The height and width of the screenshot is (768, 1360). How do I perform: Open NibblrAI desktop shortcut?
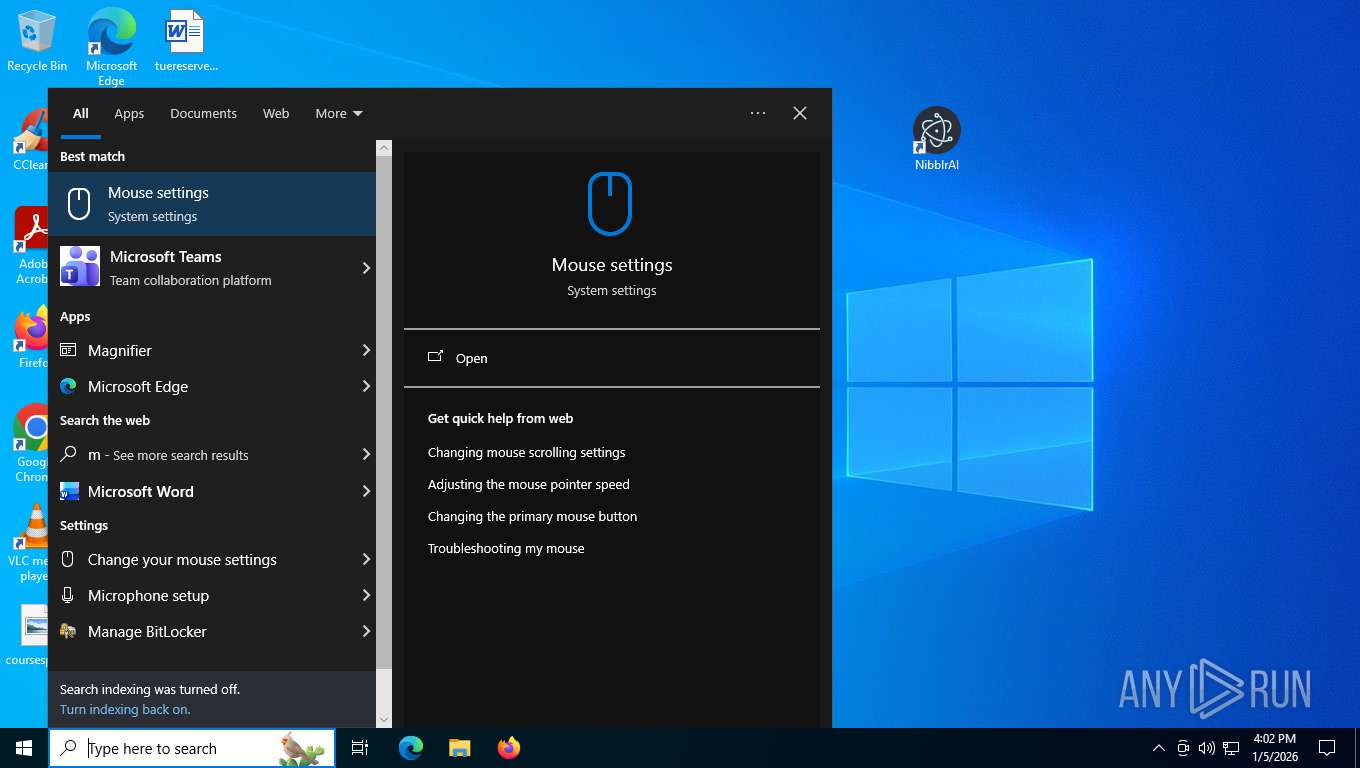937,139
